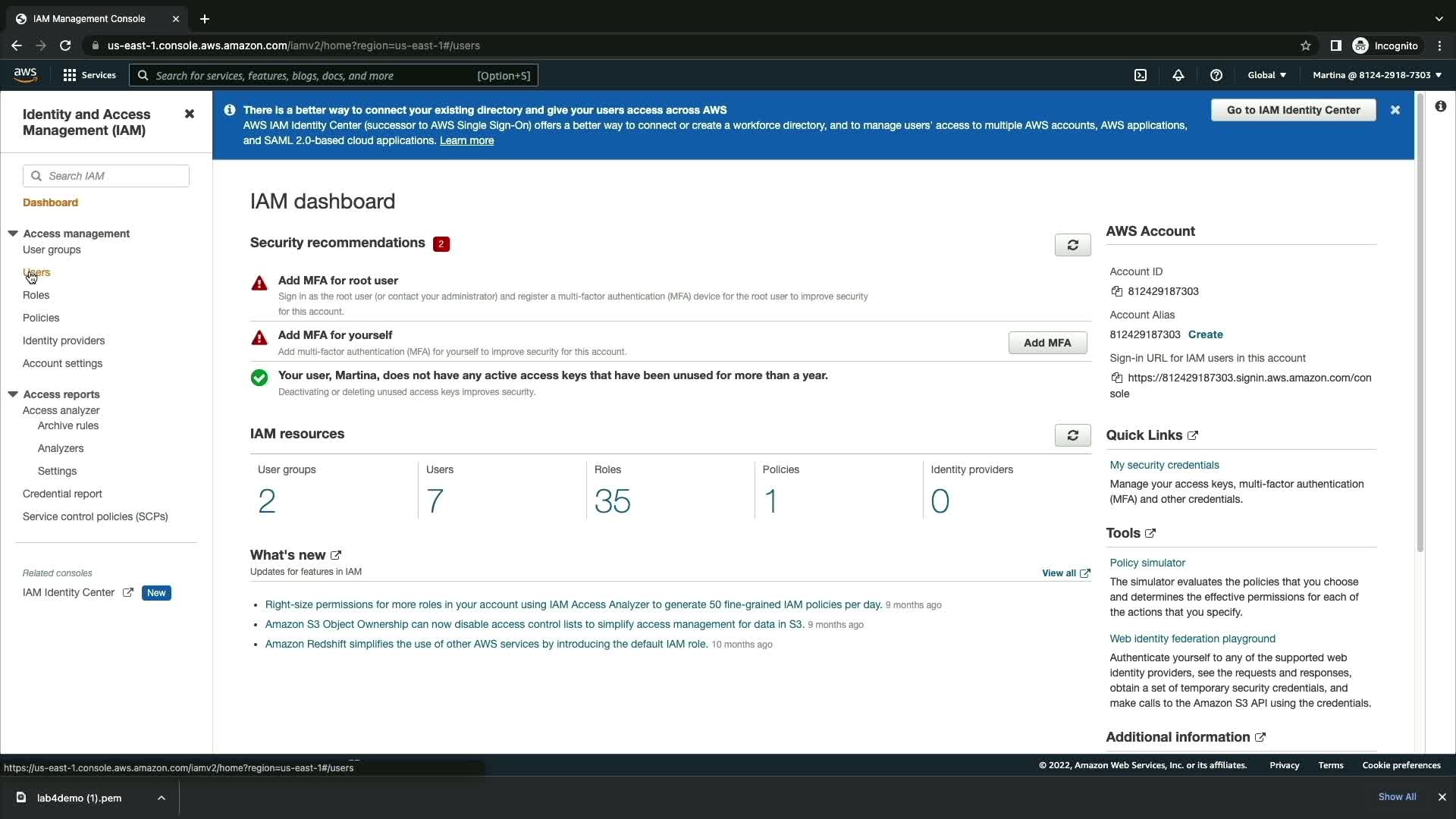Dismiss the IAM Identity Center banner
The image size is (1456, 819).
click(1395, 110)
